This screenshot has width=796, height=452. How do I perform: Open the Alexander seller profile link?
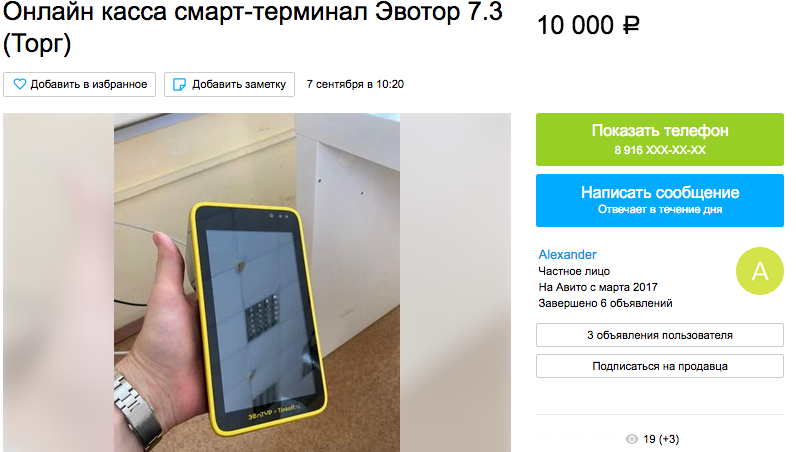coord(567,254)
